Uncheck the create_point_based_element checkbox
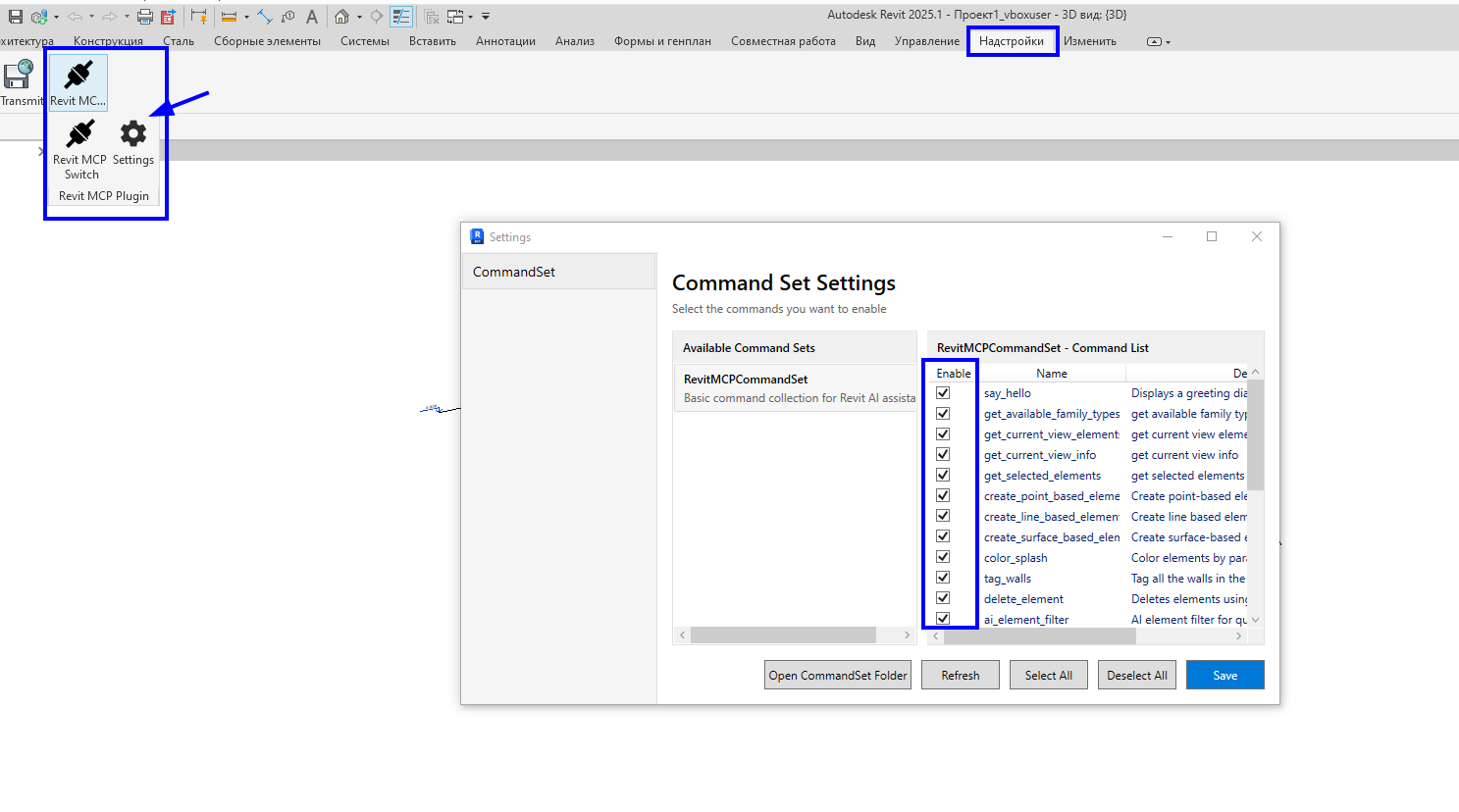 [943, 496]
